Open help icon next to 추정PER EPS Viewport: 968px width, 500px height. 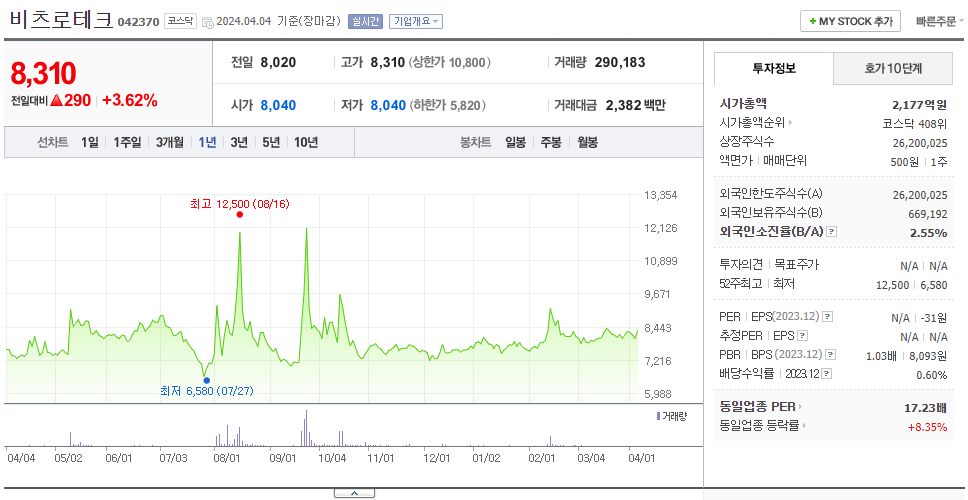click(x=803, y=336)
